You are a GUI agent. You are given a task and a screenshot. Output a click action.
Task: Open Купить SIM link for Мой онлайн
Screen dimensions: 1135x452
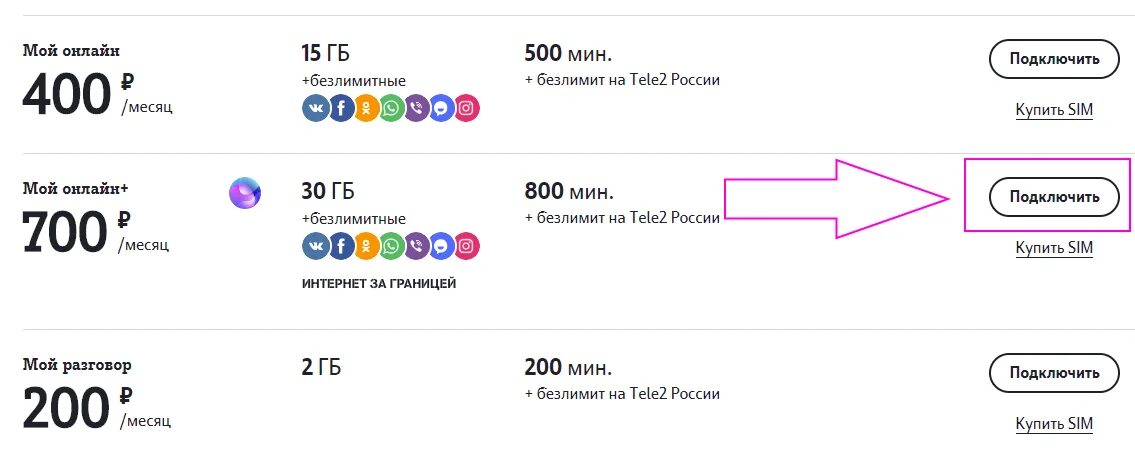1054,110
